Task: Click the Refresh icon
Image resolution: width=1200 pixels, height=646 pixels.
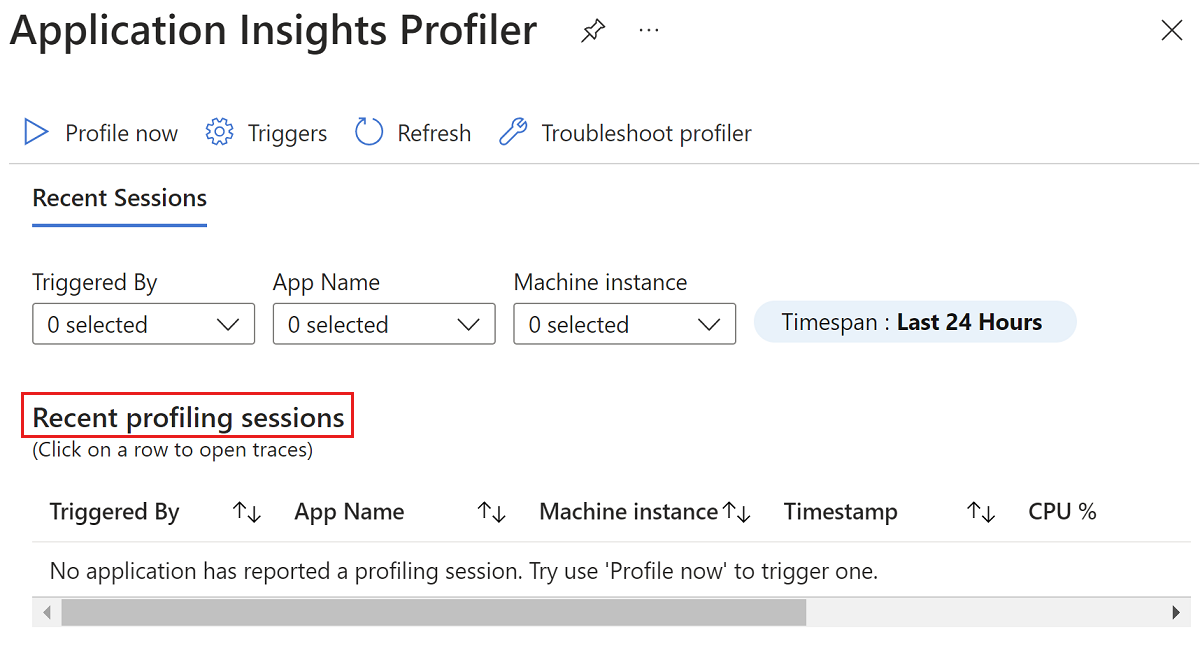Action: (368, 132)
